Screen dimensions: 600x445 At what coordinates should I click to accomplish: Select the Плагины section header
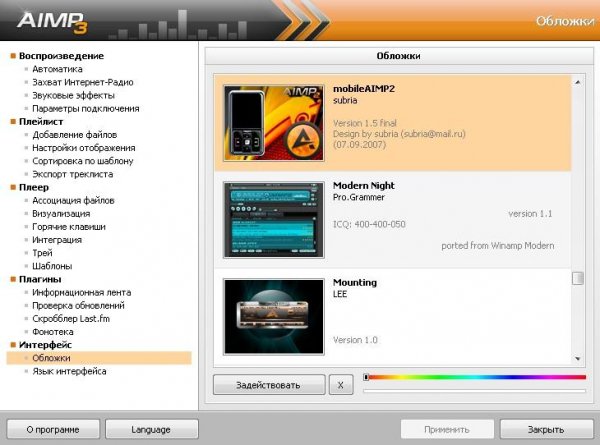[40, 279]
